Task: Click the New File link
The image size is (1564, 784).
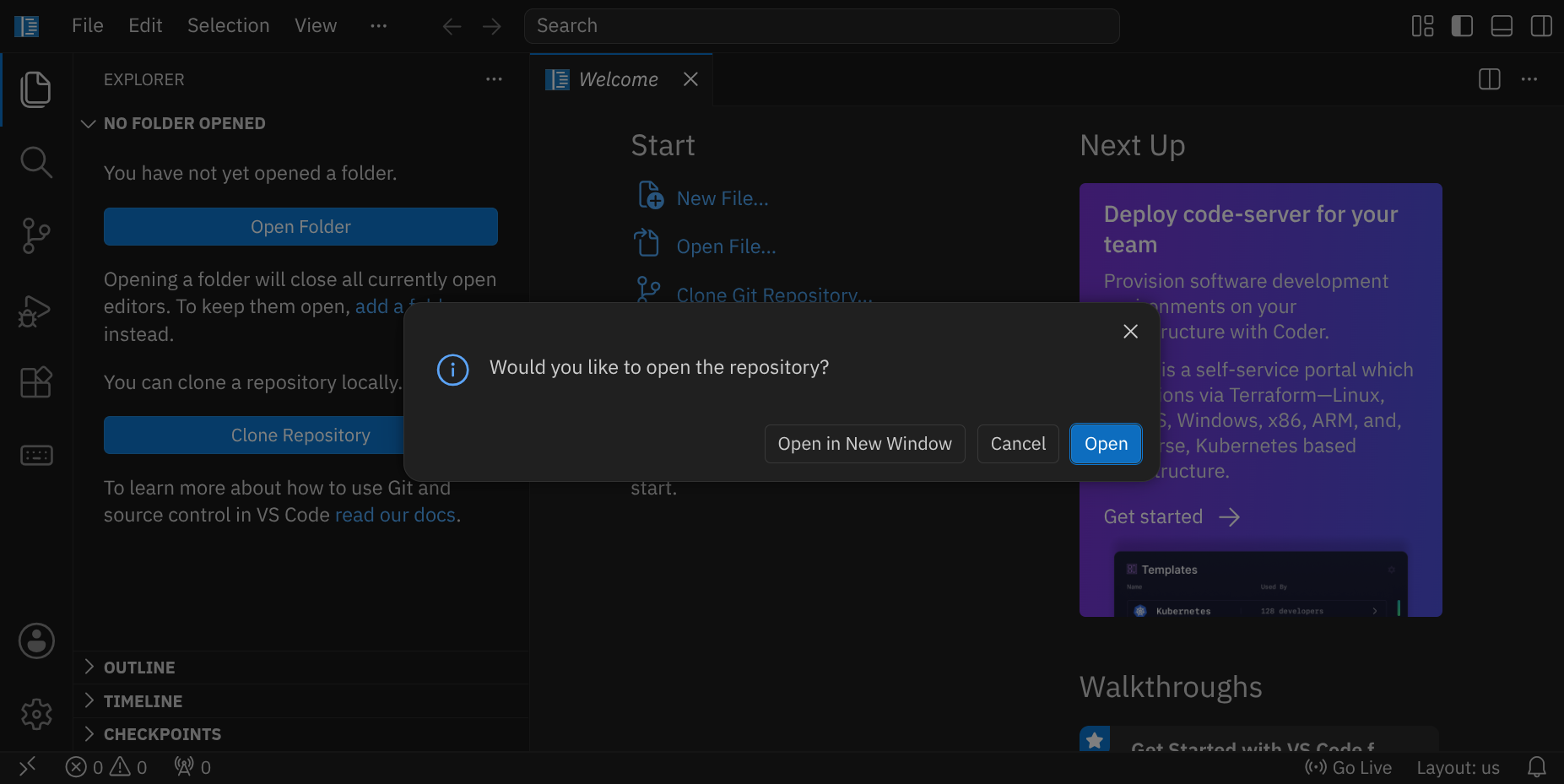Action: [722, 198]
